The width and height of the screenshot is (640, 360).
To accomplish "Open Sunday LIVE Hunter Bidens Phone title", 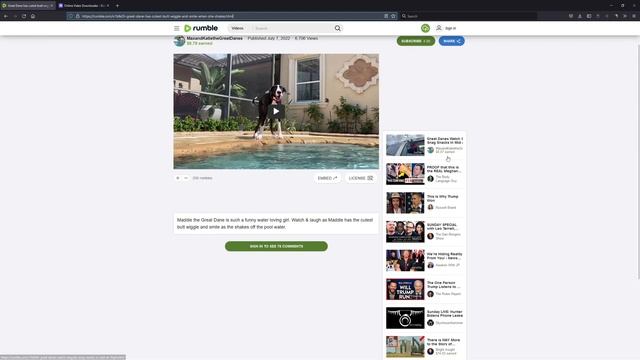I will (445, 313).
